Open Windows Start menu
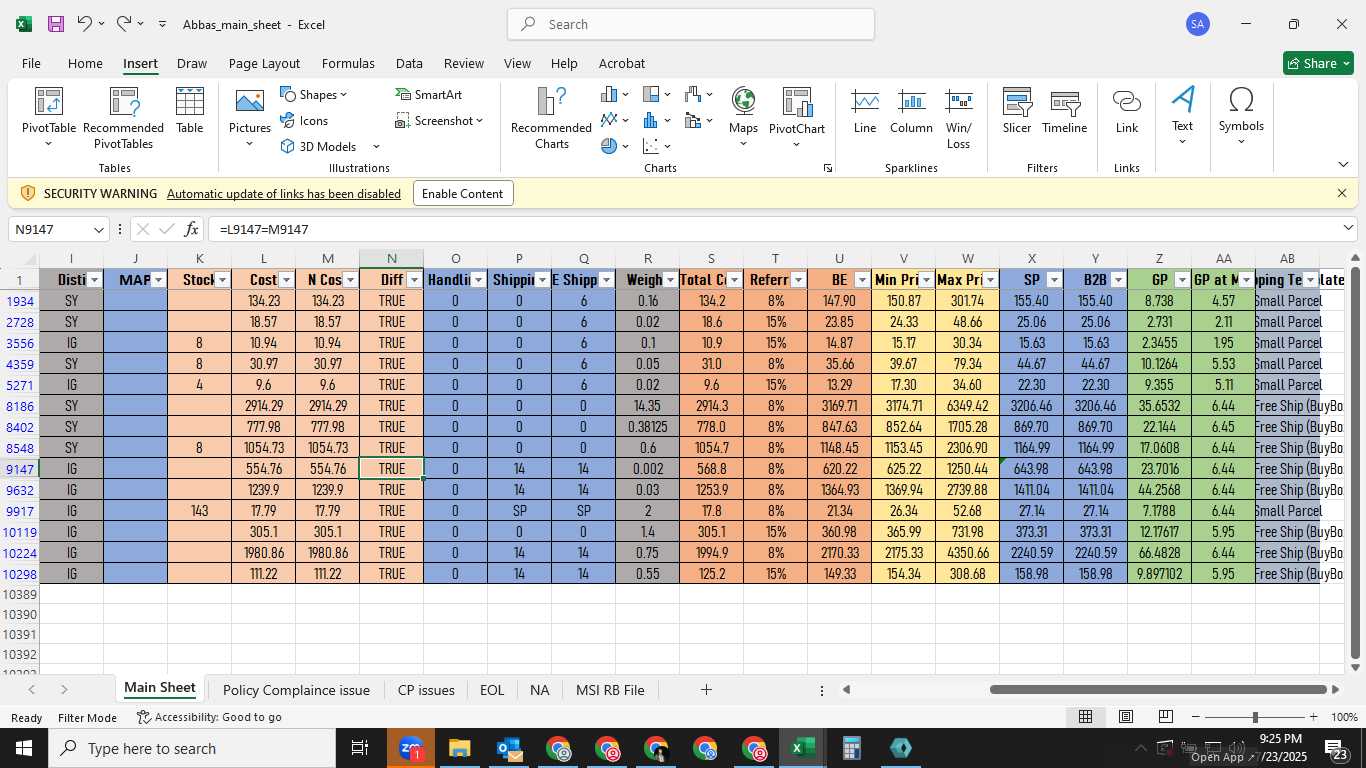Screen dimensions: 1366x768 23,748
